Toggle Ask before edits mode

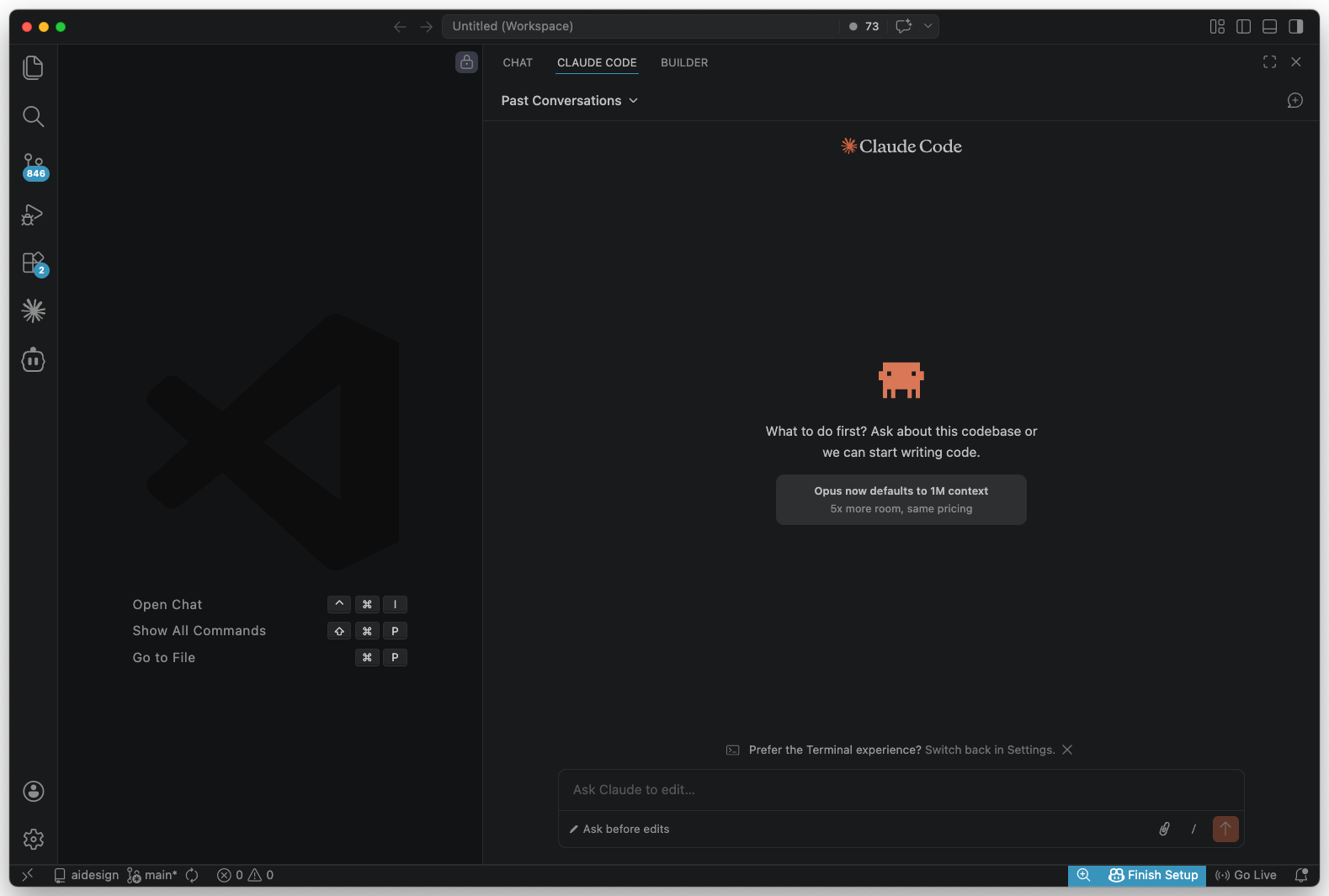[x=619, y=830]
